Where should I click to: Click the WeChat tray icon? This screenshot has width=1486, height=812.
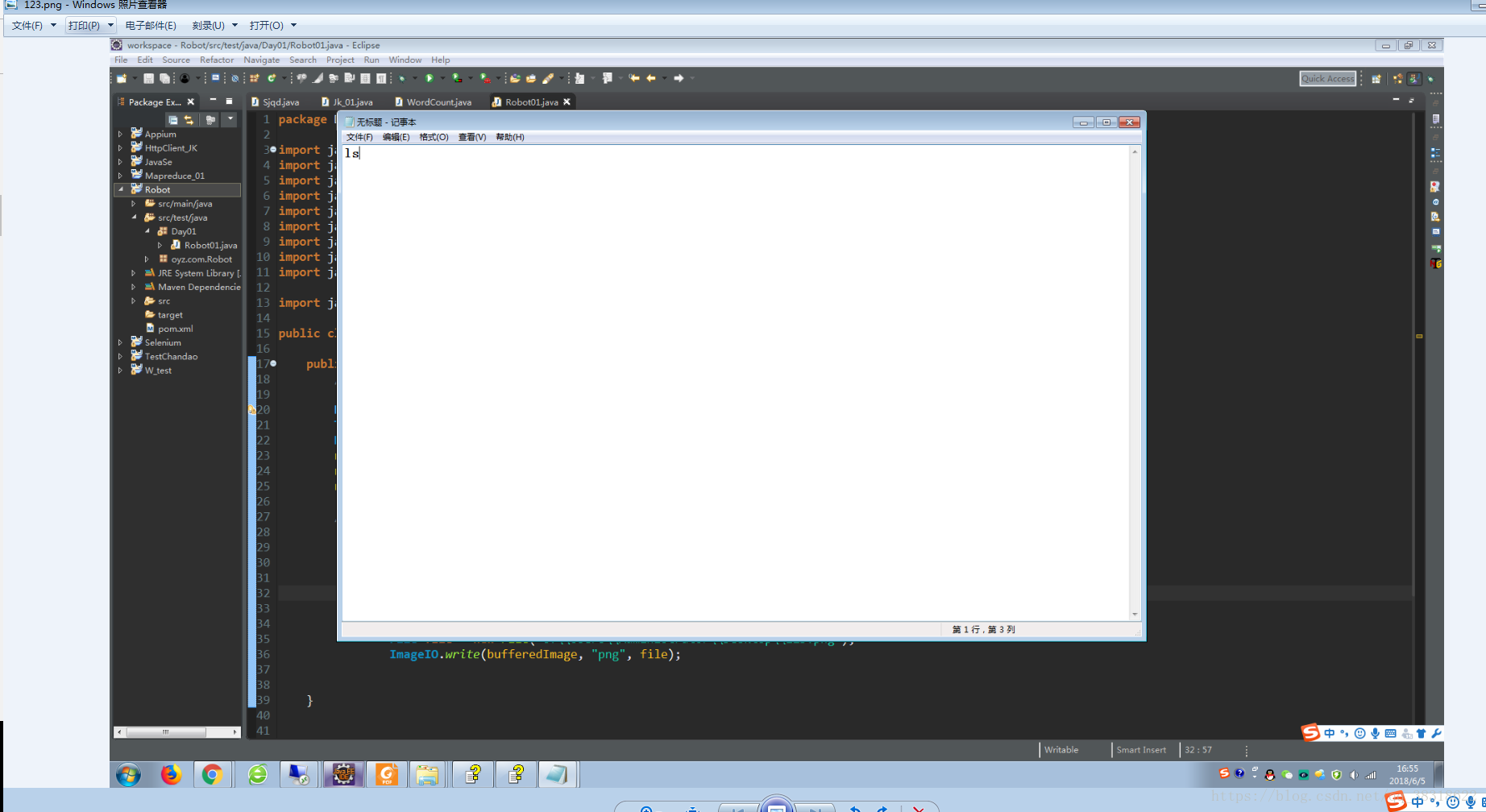[x=1287, y=775]
